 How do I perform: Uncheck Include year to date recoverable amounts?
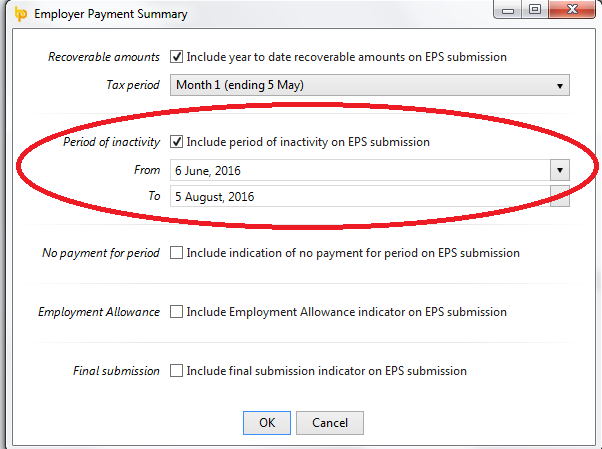176,57
